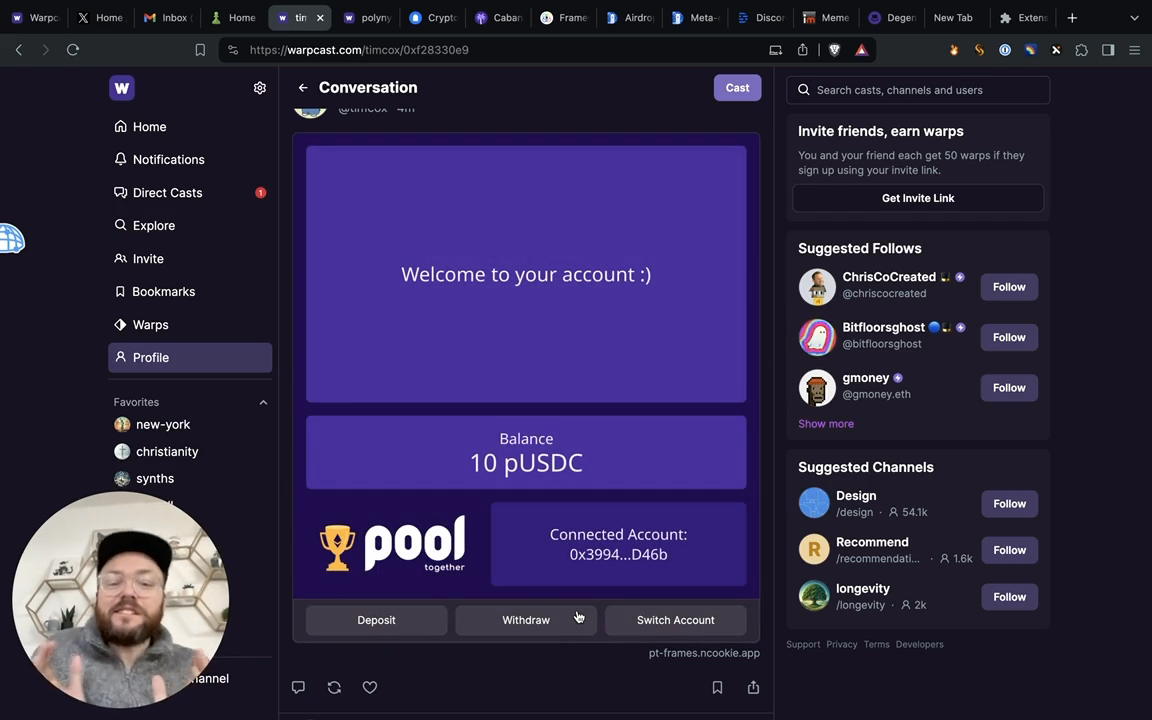Screen dimensions: 1152x720
Task: Click the Warpcast logo in sidebar
Action: coord(122,88)
